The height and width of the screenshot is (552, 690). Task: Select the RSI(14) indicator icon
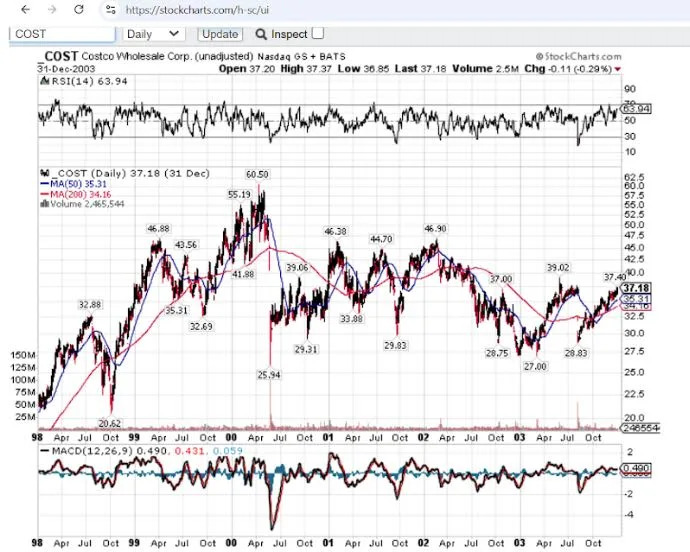click(44, 81)
